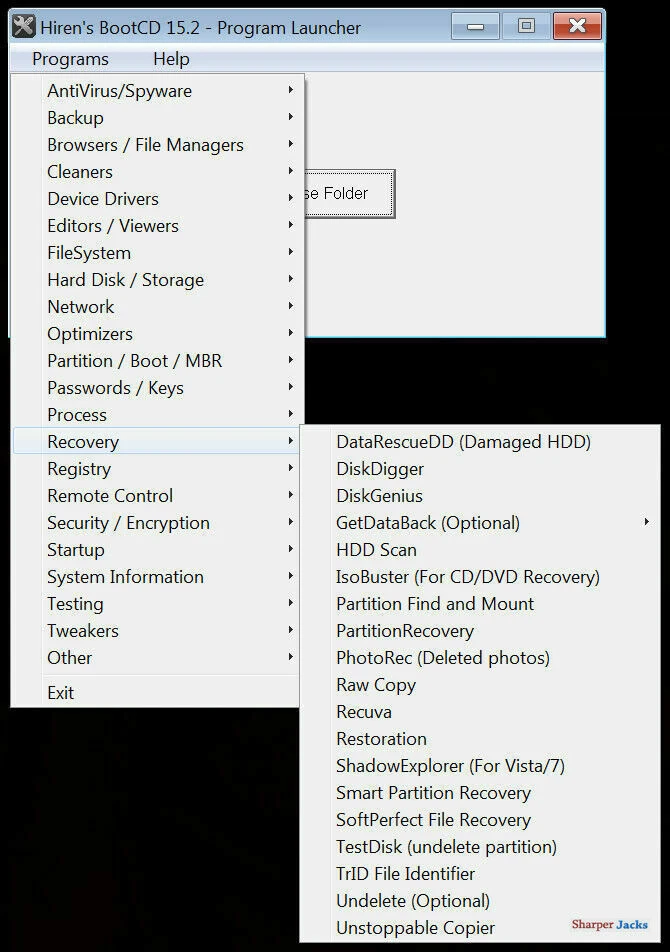Launch DataRescueDD (Damaged HDD)

point(479,441)
